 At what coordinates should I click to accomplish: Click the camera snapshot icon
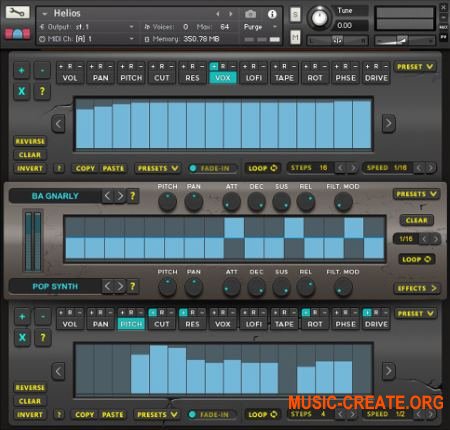251,14
